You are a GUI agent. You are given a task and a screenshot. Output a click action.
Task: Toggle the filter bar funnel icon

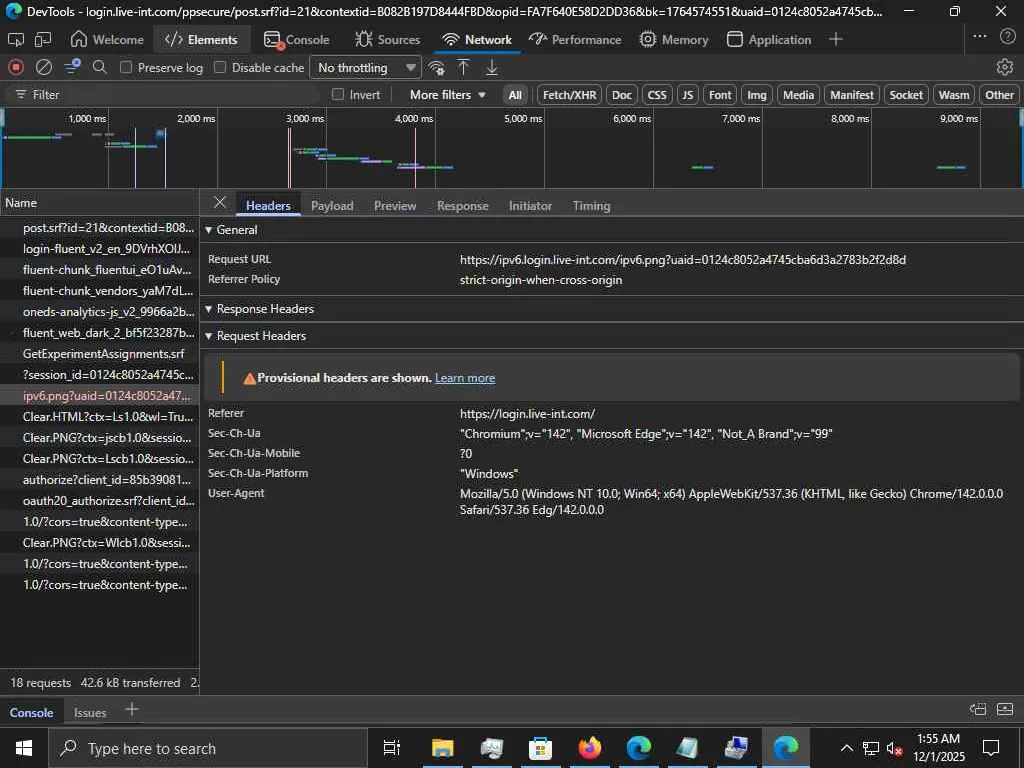72,67
